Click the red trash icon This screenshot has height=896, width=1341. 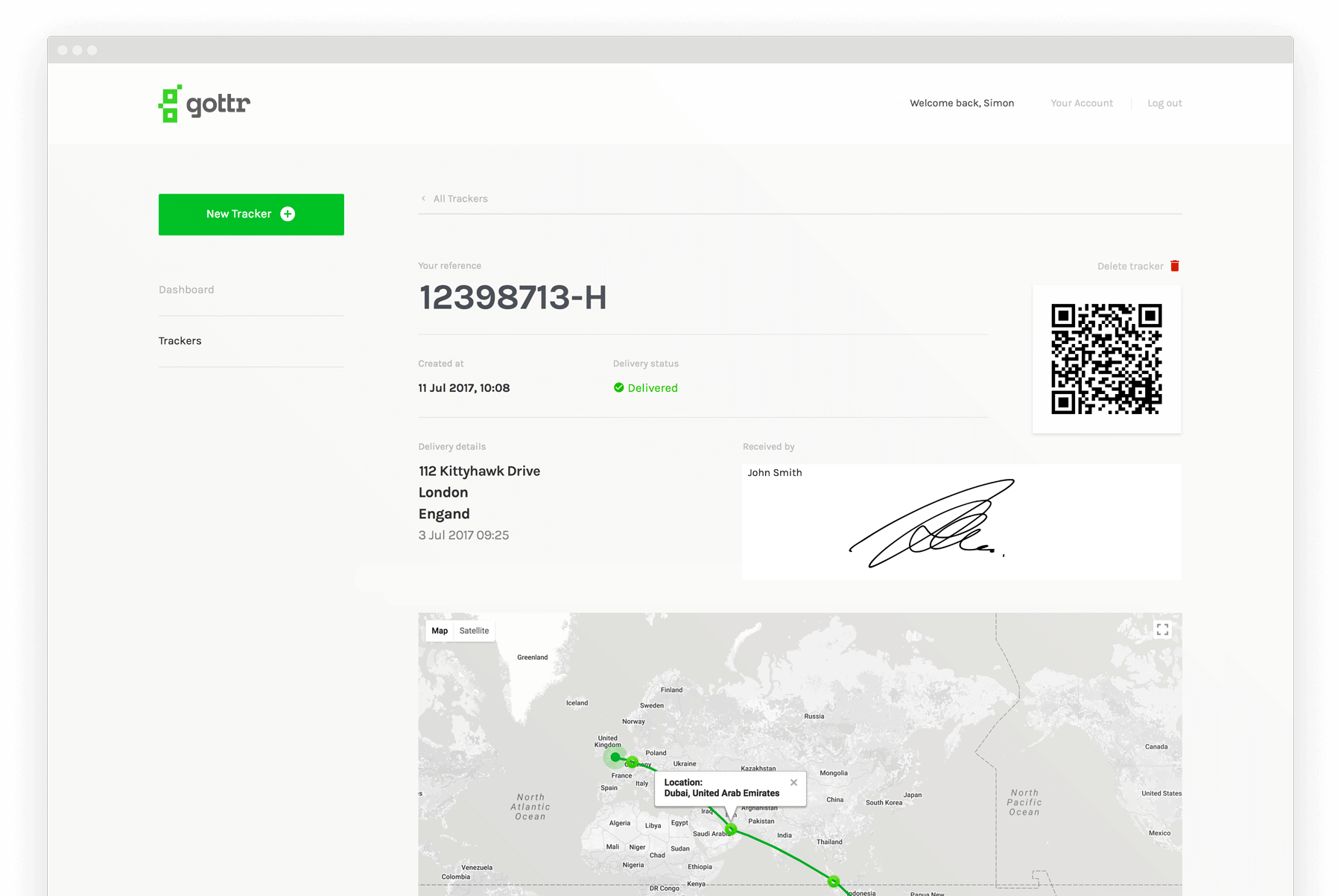click(x=1175, y=266)
